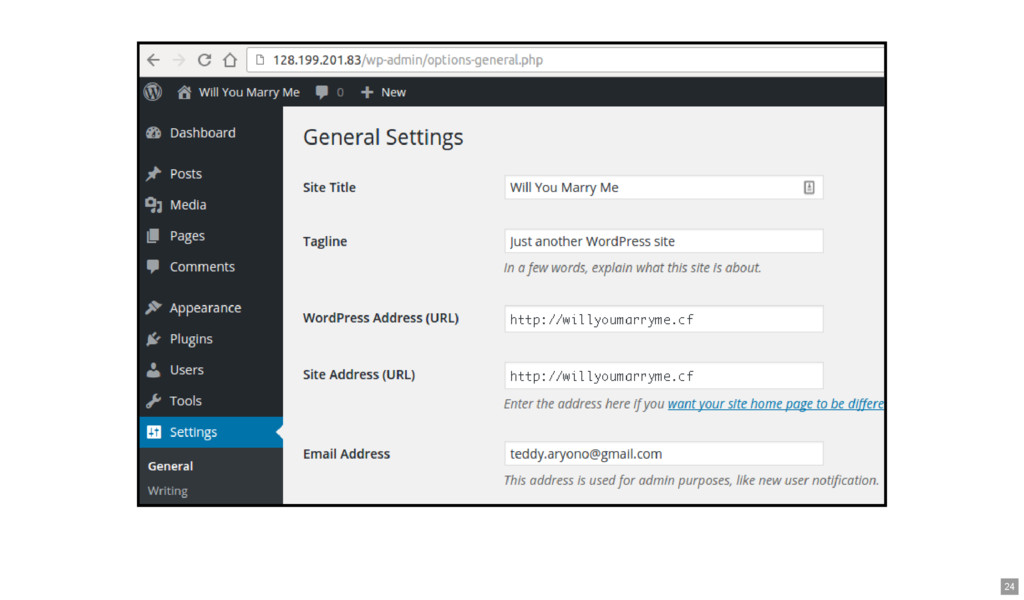Click the browser home icon
Image resolution: width=1024 pixels, height=600 pixels.
tap(230, 60)
